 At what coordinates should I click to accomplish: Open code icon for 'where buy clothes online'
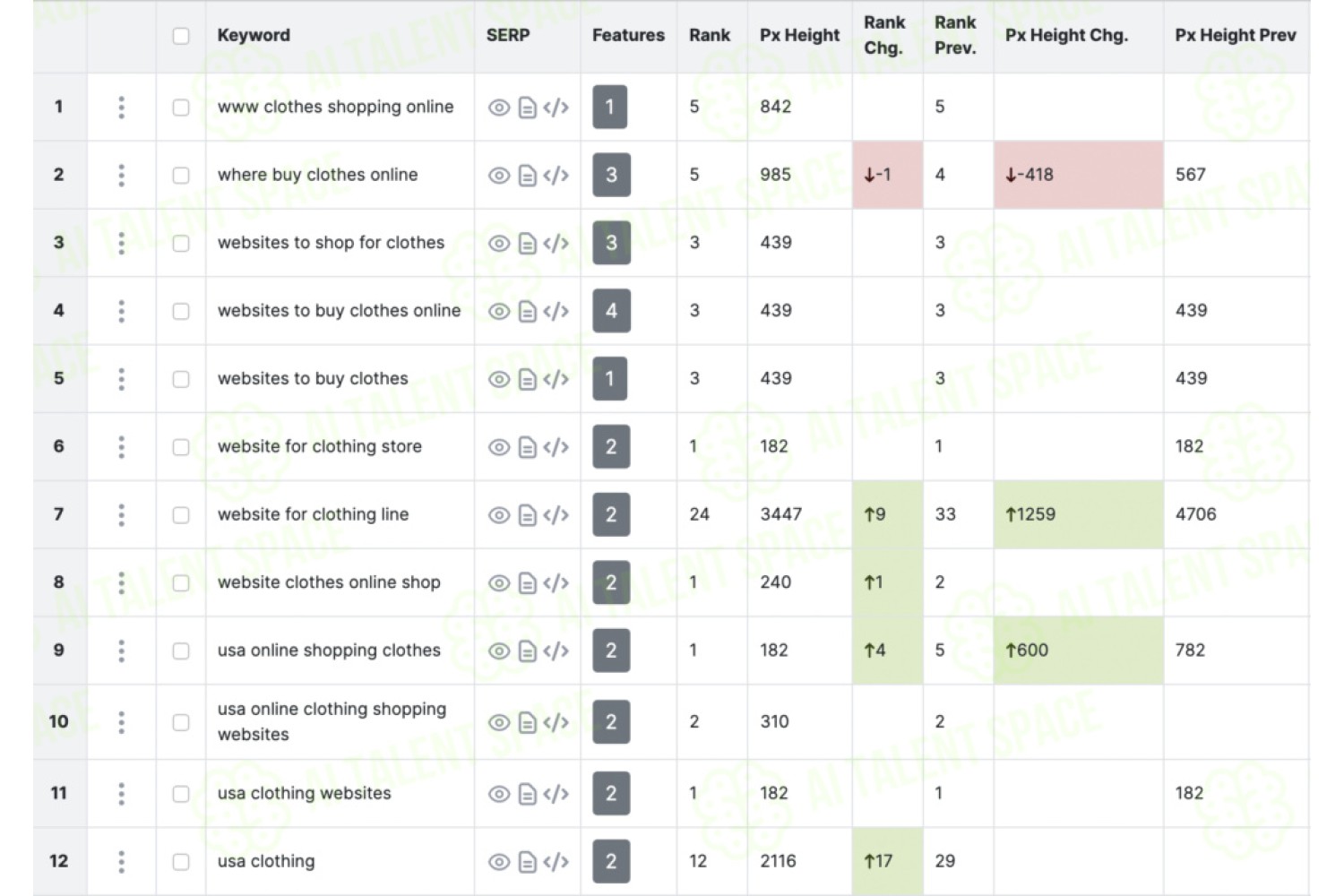click(556, 176)
